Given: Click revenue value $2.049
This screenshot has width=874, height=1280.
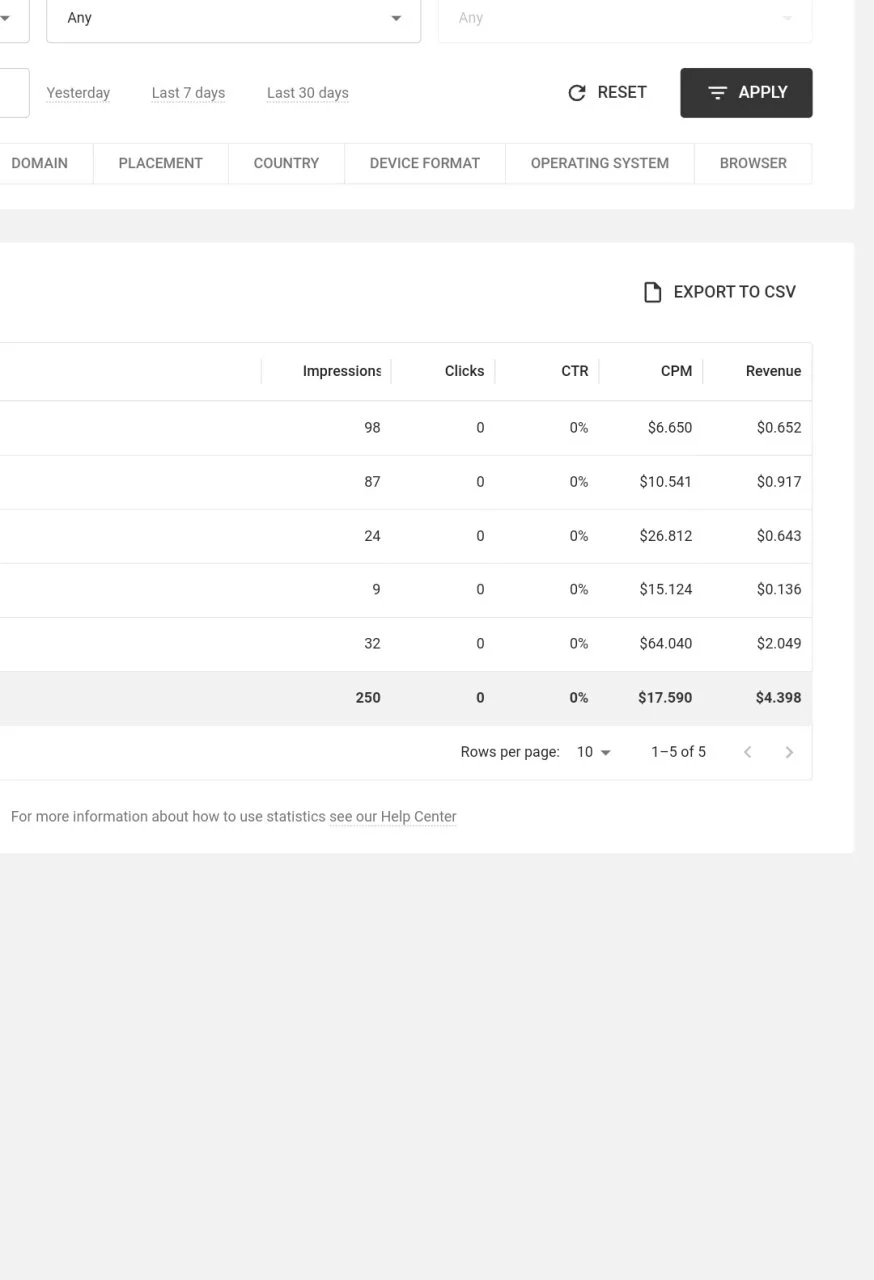Looking at the screenshot, I should (x=779, y=644).
